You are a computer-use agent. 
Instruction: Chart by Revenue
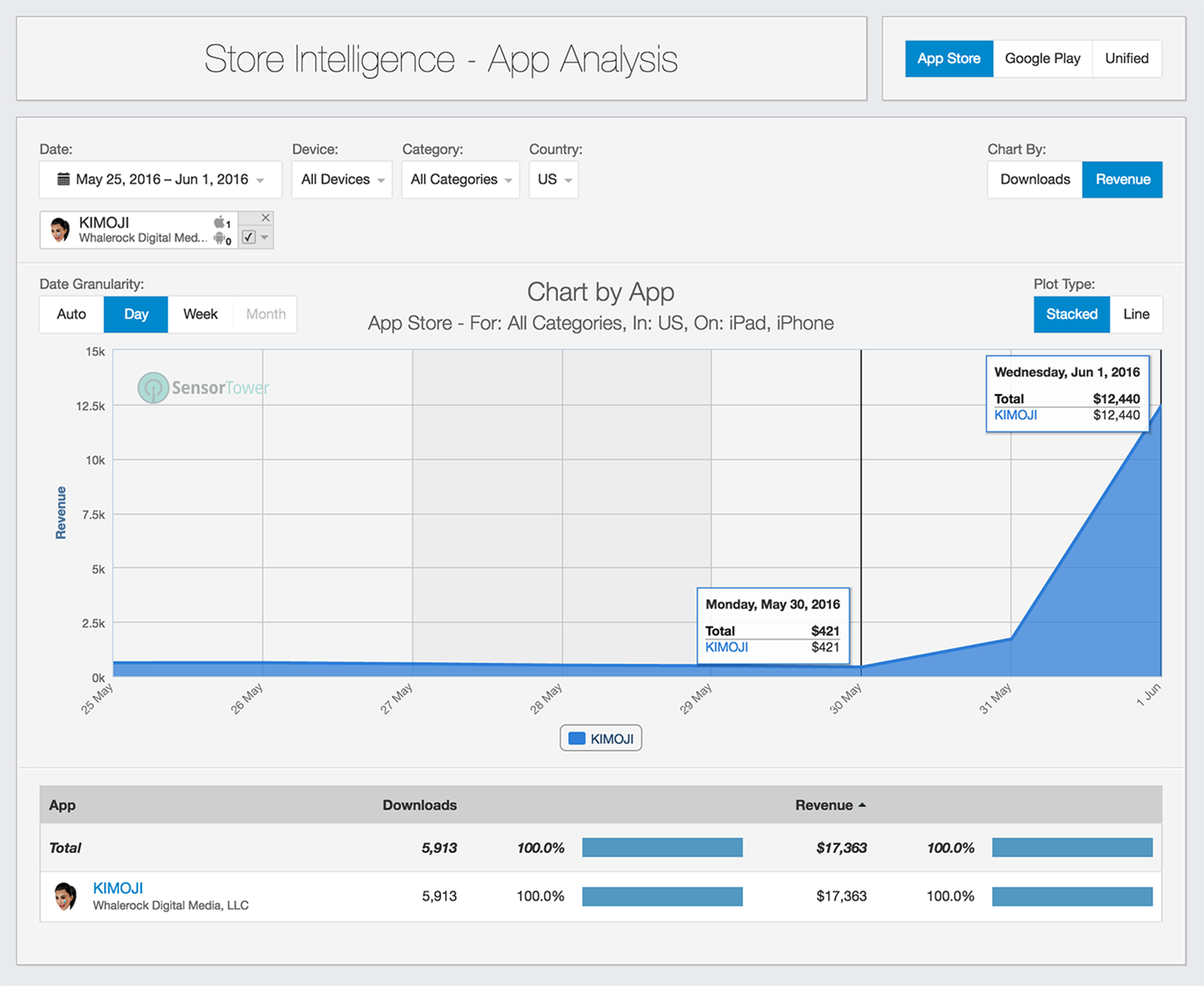click(x=1123, y=179)
